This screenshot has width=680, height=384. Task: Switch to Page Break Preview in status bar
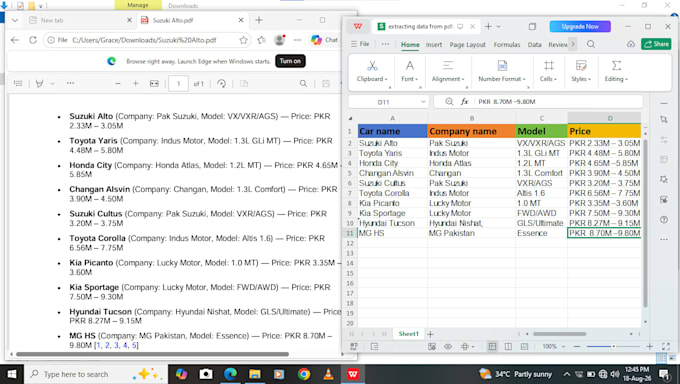(x=524, y=346)
